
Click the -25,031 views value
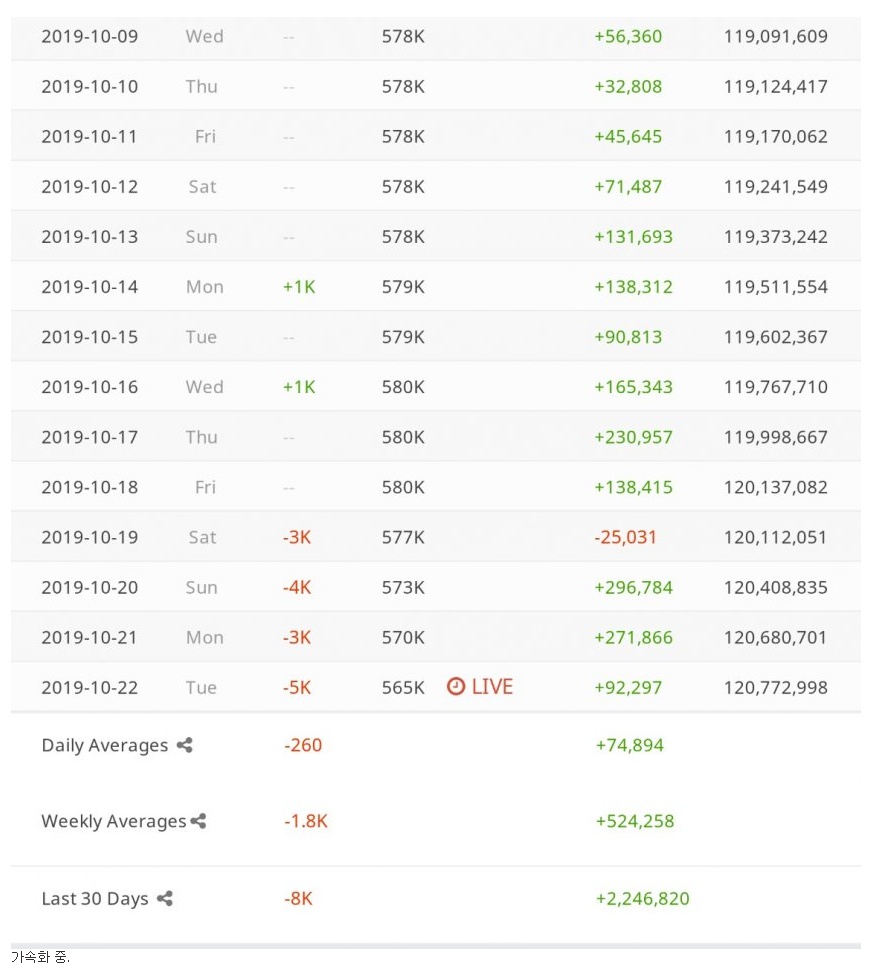(625, 537)
